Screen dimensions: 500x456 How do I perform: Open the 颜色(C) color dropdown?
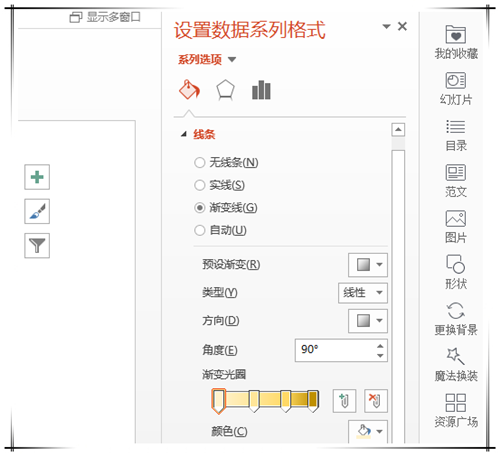click(x=368, y=431)
